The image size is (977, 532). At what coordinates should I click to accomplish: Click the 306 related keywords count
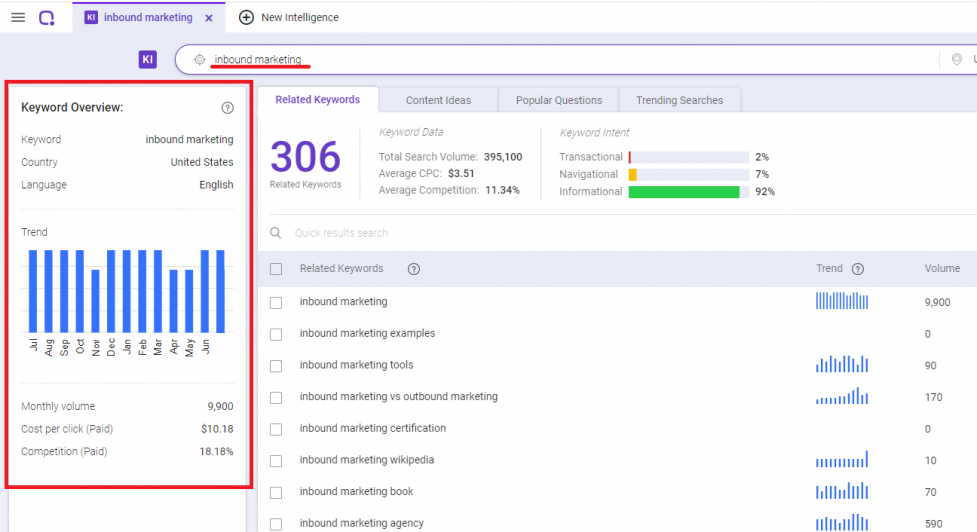pyautogui.click(x=305, y=156)
